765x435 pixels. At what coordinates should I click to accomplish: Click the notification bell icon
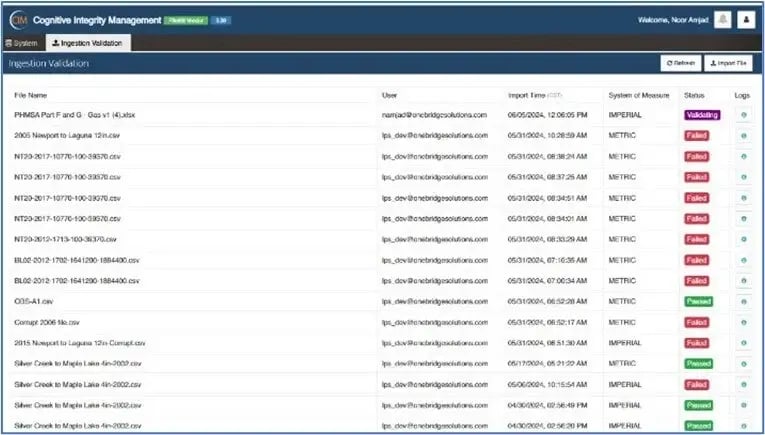(x=722, y=20)
